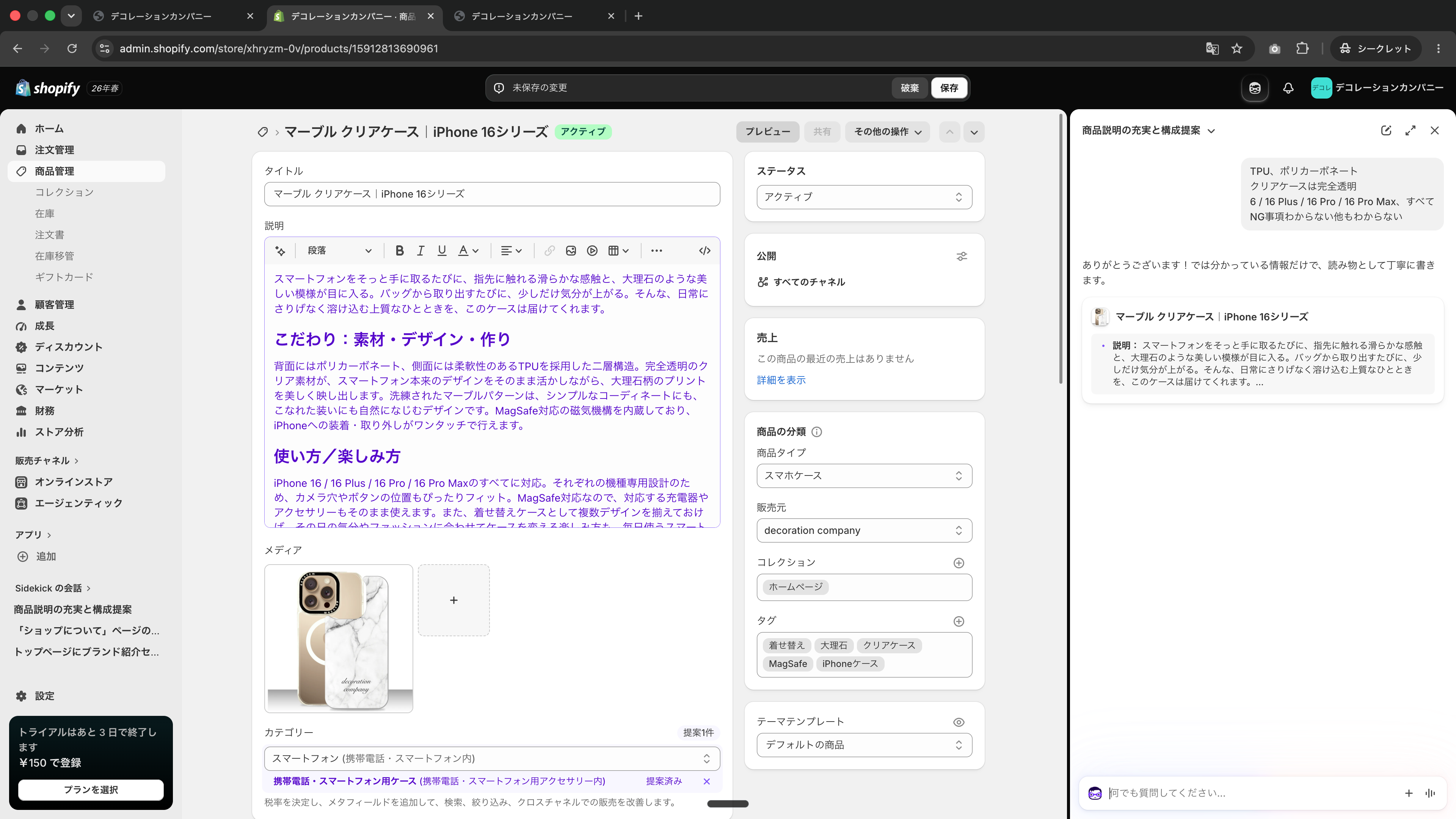Insert an image into the description

pos(571,250)
